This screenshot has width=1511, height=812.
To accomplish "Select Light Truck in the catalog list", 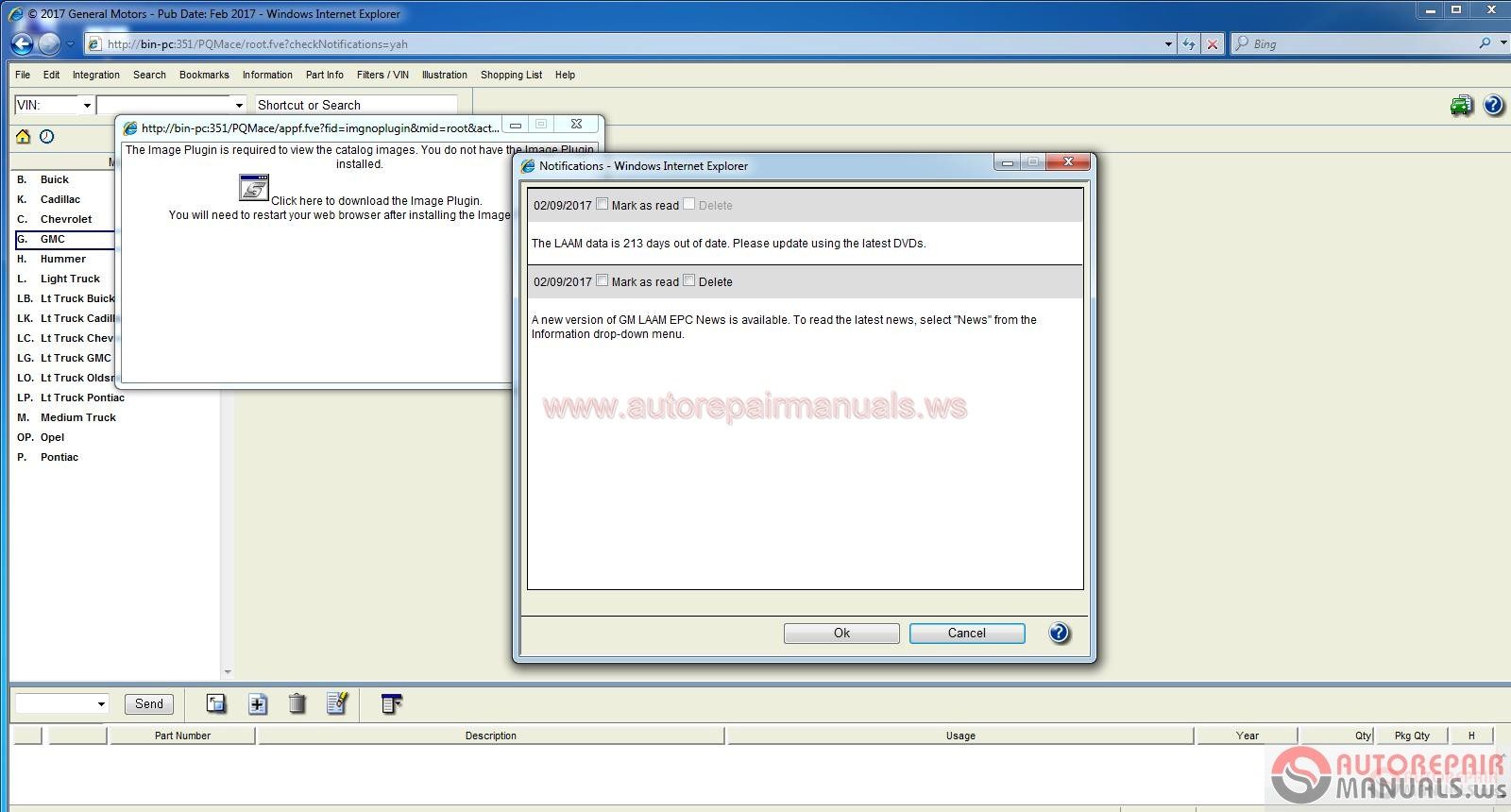I will (x=70, y=279).
